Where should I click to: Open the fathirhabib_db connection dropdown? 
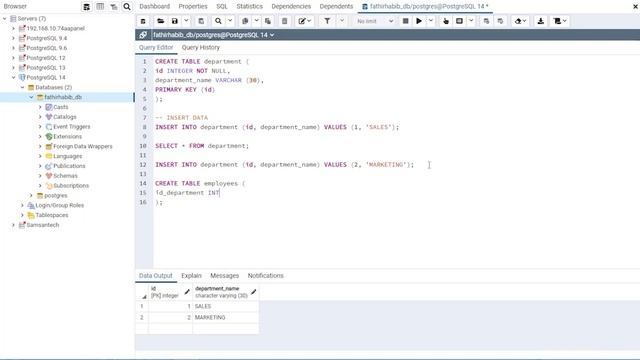pos(213,35)
